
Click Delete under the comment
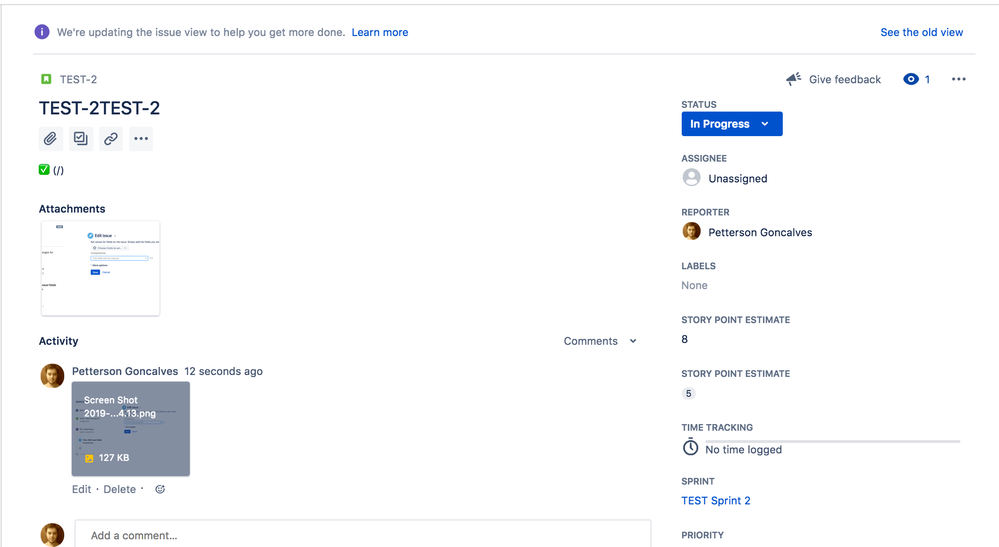coord(120,489)
